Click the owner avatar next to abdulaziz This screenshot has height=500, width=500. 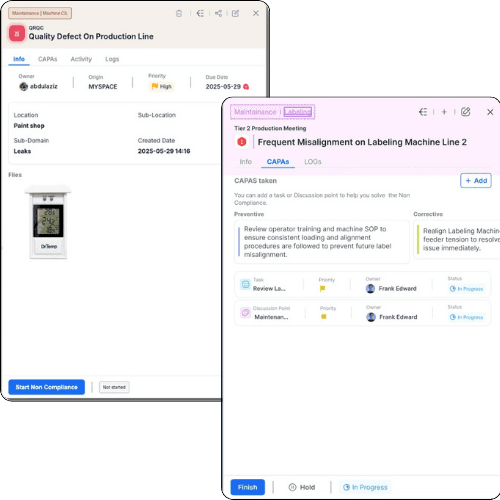coord(23,87)
